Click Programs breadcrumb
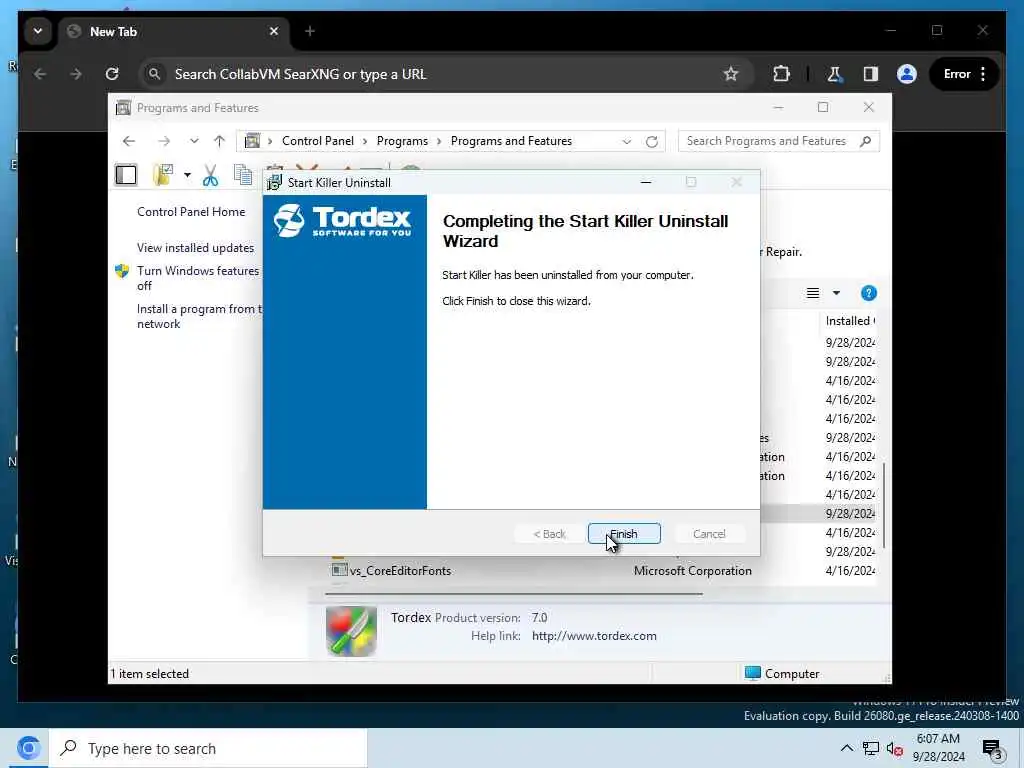Screen dimensions: 1024x768 click(402, 141)
